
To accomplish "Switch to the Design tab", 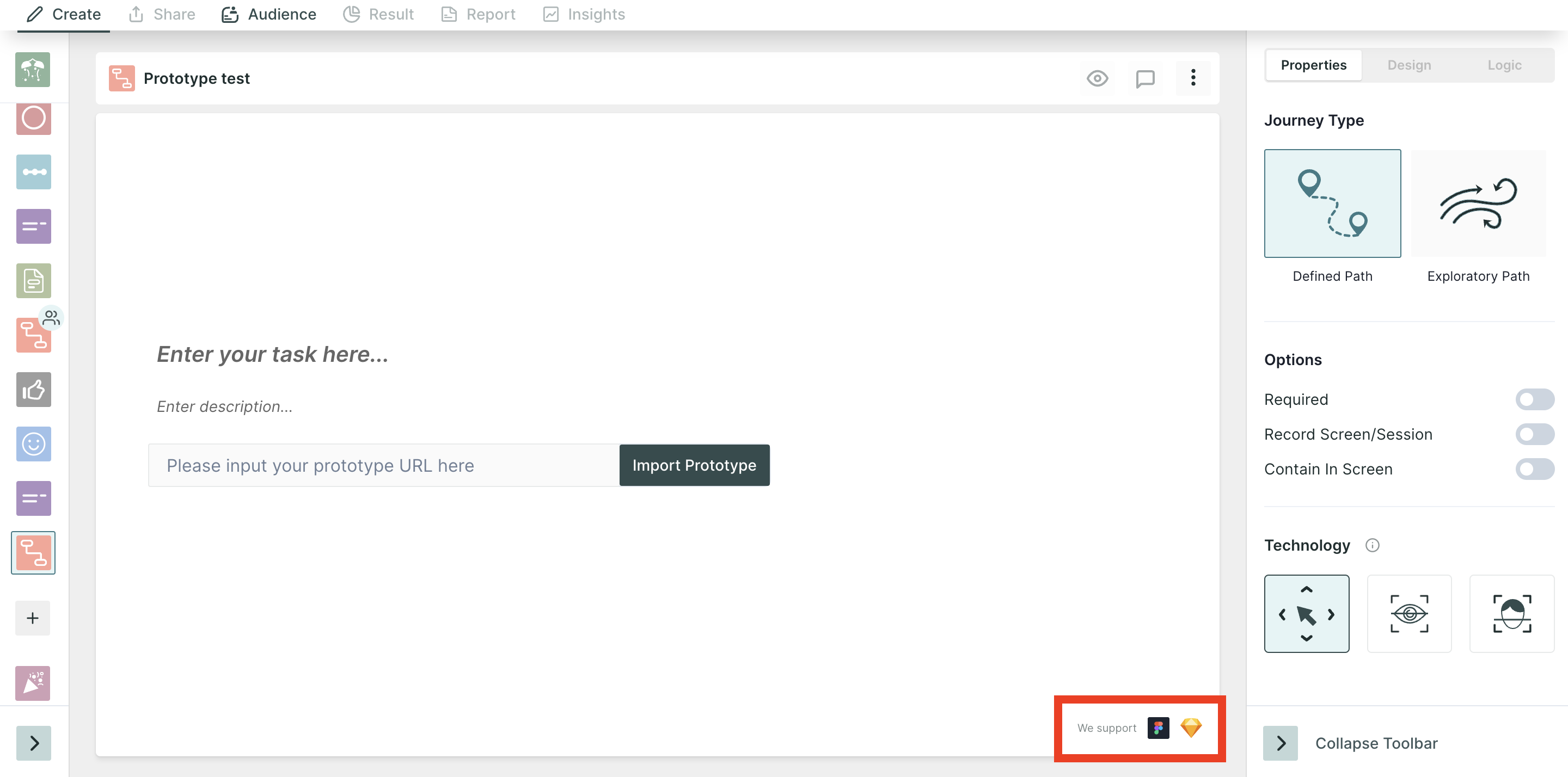I will [x=1409, y=65].
